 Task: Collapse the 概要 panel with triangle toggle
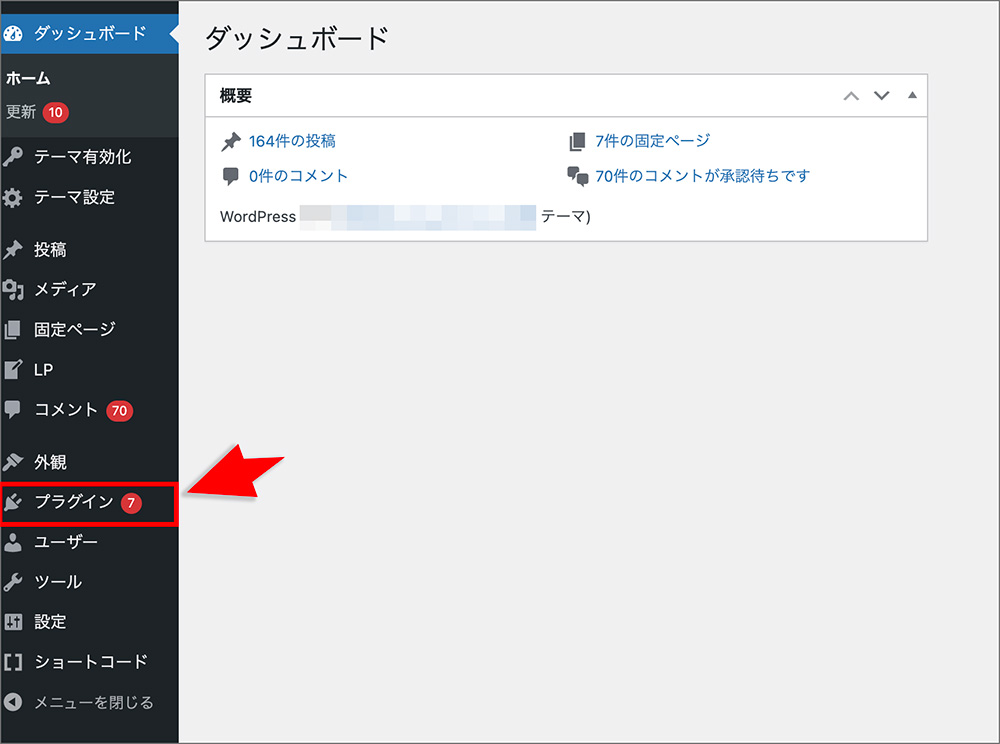pyautogui.click(x=912, y=95)
